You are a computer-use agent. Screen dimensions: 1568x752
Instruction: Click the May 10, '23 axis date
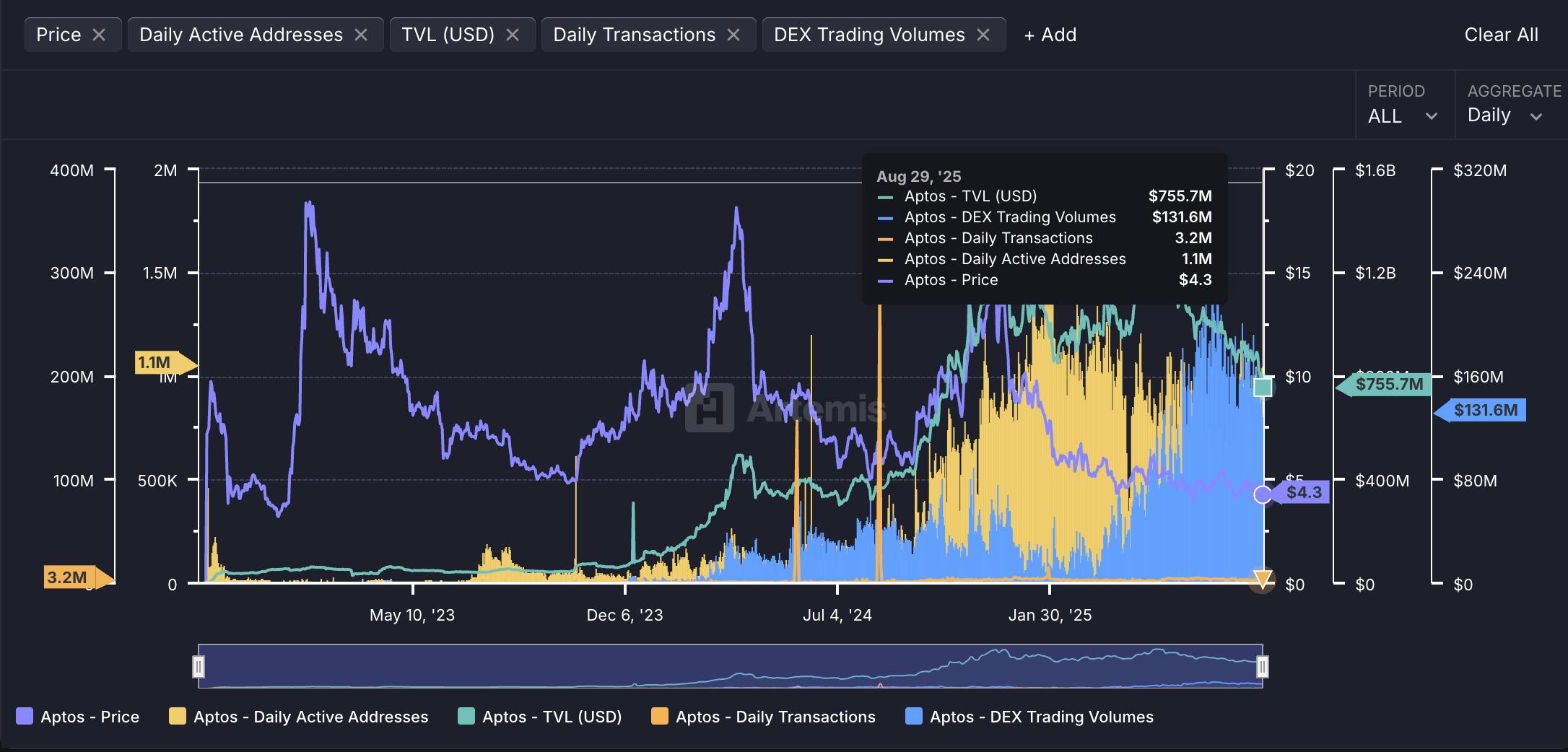[x=412, y=615]
